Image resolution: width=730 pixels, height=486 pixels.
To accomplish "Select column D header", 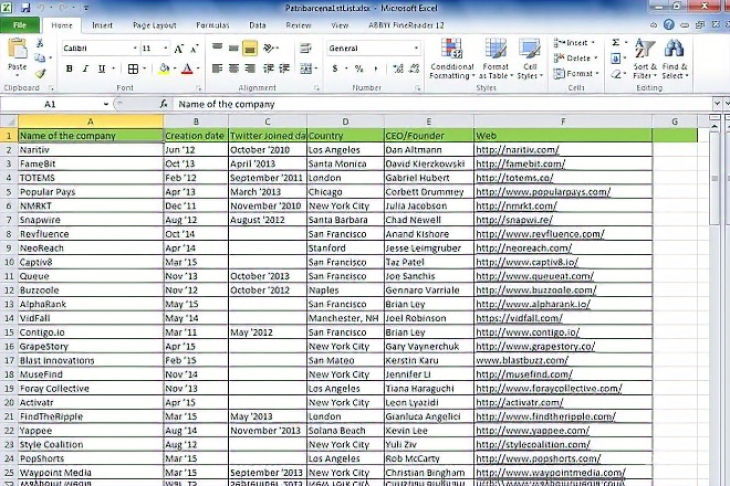I will point(345,122).
